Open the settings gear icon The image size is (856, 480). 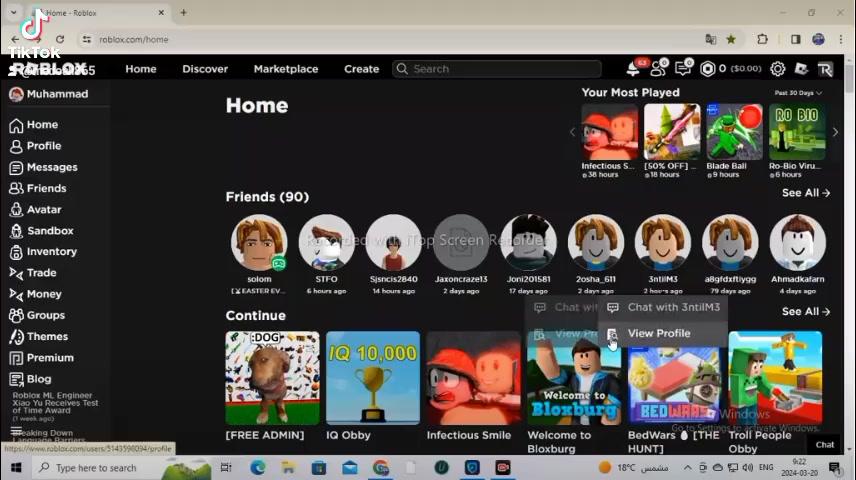coord(777,69)
